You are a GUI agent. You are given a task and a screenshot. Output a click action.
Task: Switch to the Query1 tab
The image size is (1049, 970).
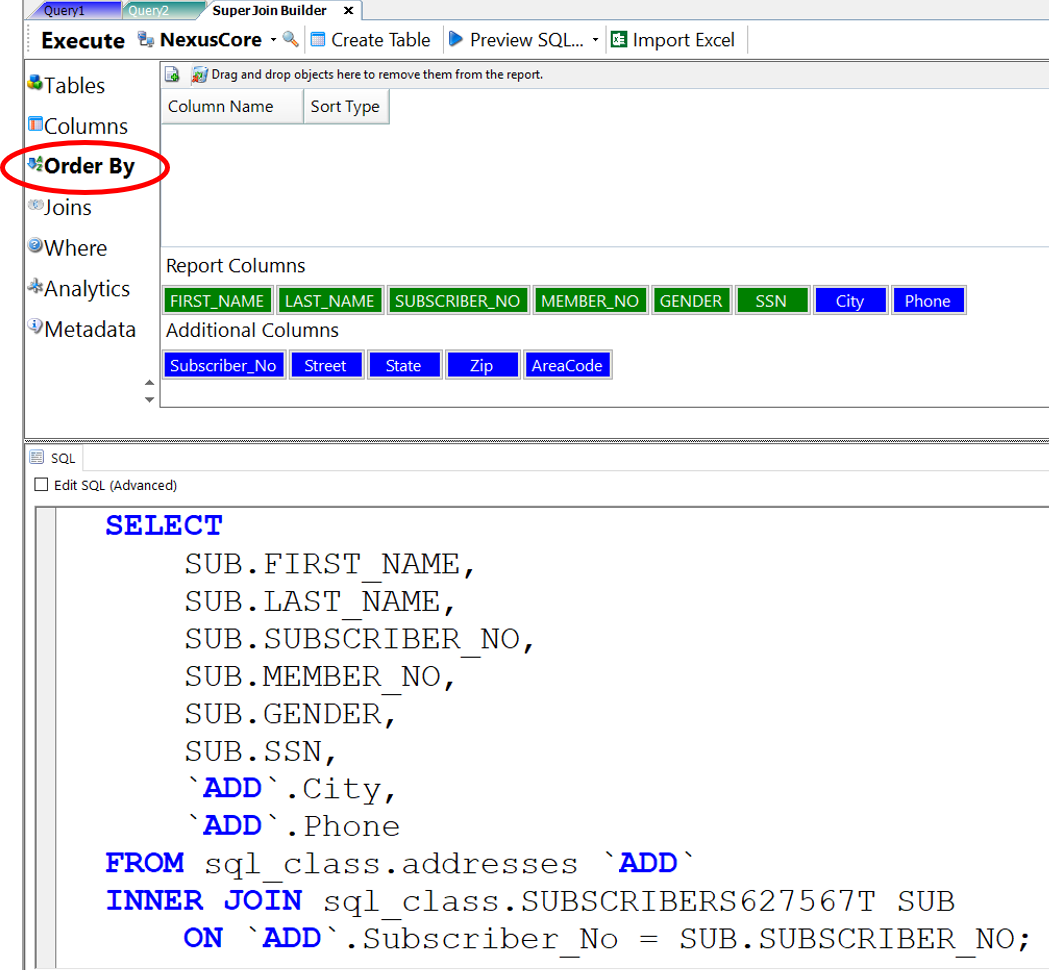[x=63, y=11]
